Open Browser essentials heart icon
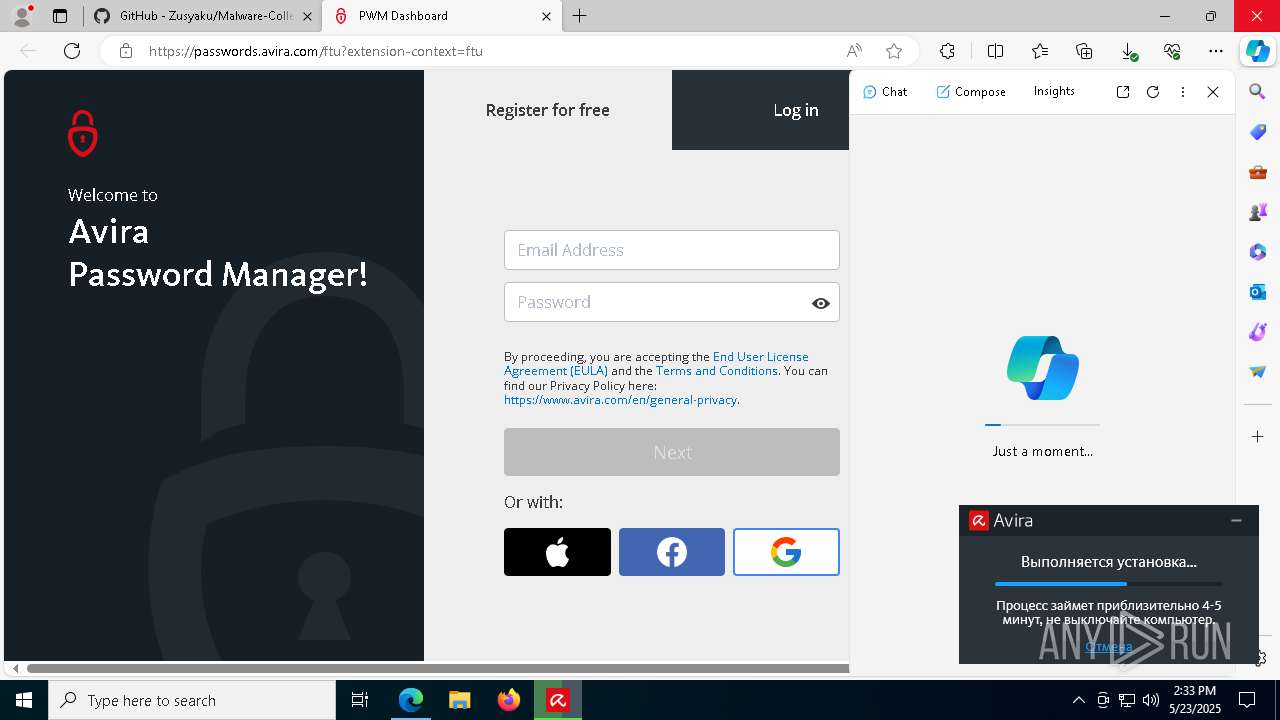 pos(1173,51)
